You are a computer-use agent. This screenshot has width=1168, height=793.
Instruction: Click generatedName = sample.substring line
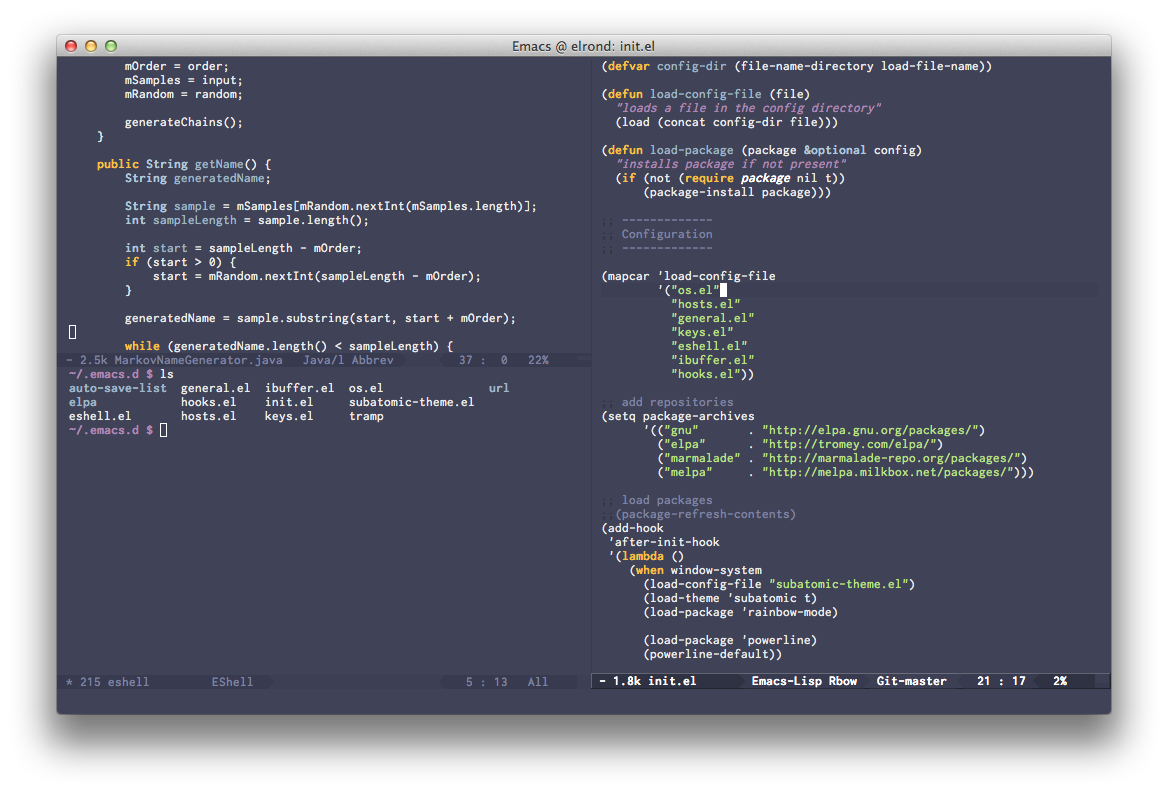pos(320,318)
